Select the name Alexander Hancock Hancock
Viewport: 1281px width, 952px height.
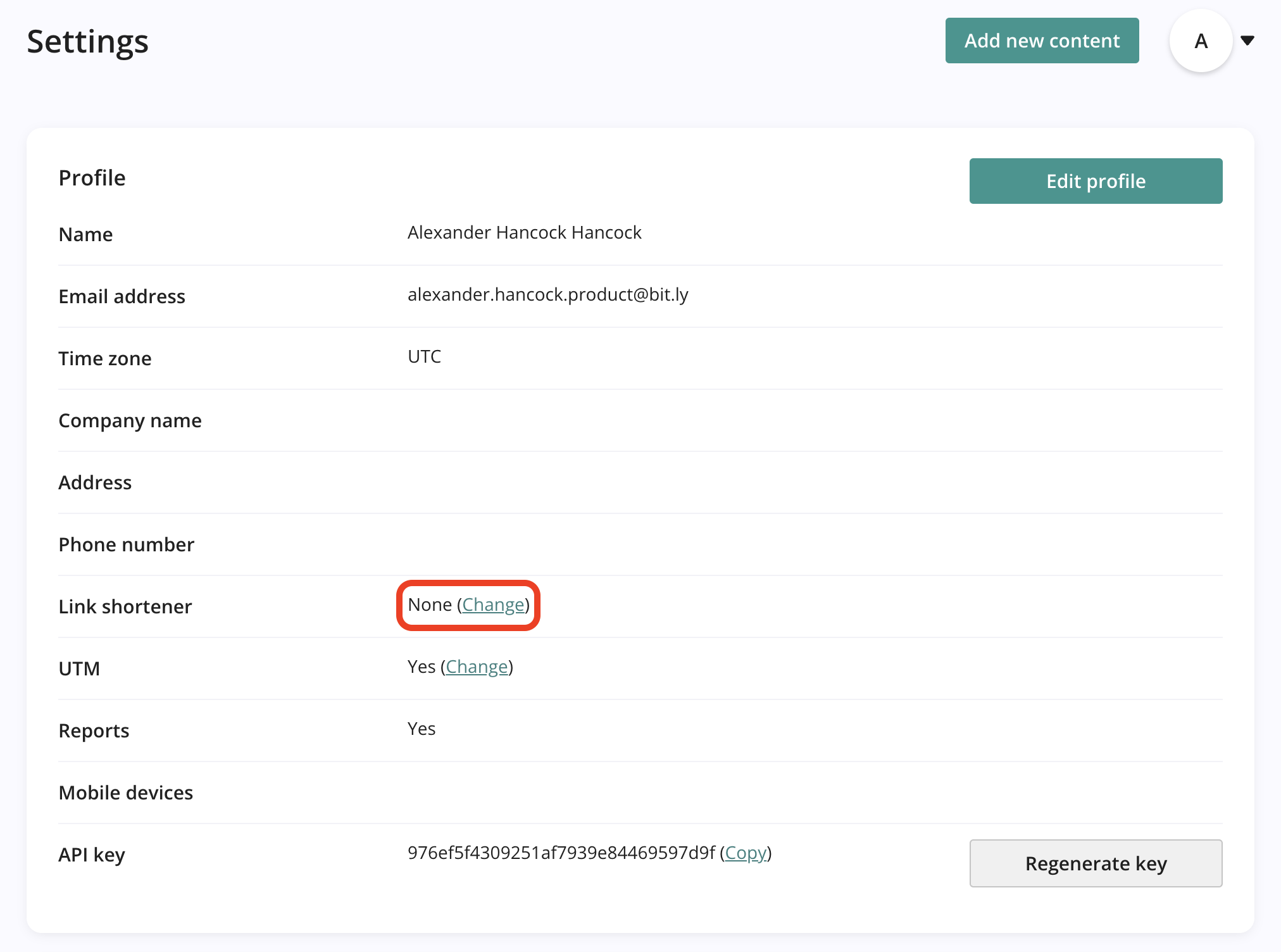point(525,232)
